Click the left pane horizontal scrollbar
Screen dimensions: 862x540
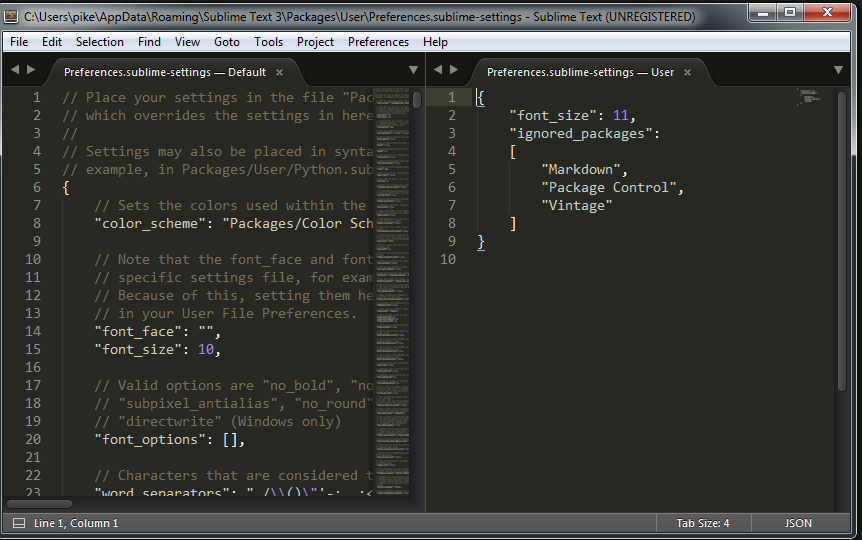point(40,504)
